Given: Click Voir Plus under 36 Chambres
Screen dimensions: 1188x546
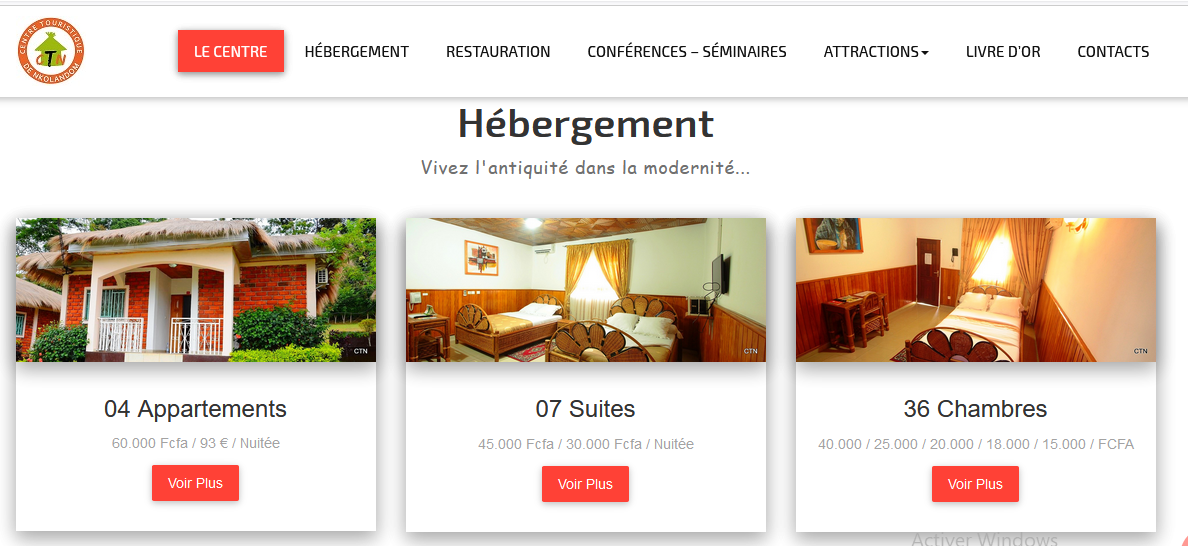Looking at the screenshot, I should coord(975,483).
